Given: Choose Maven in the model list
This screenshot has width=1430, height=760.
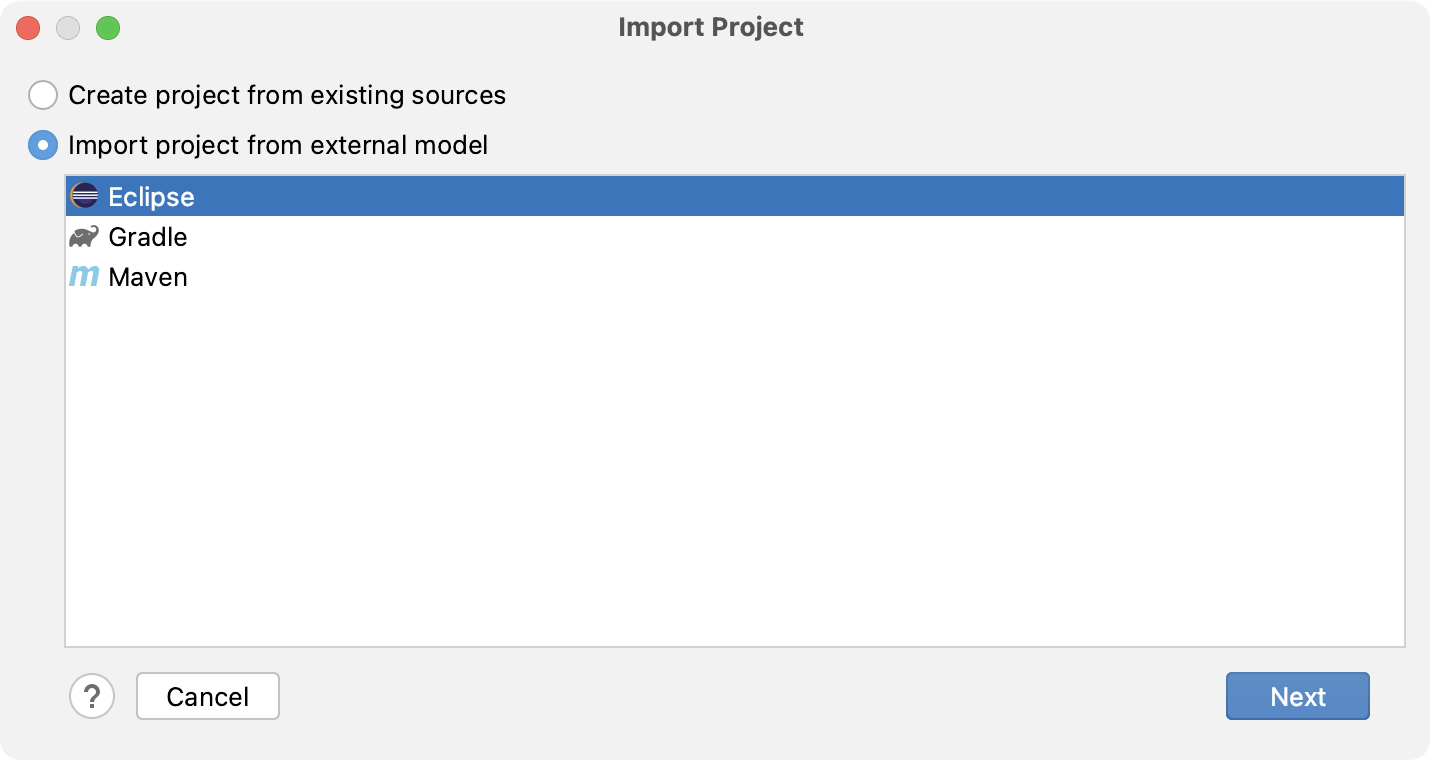Looking at the screenshot, I should pos(735,277).
